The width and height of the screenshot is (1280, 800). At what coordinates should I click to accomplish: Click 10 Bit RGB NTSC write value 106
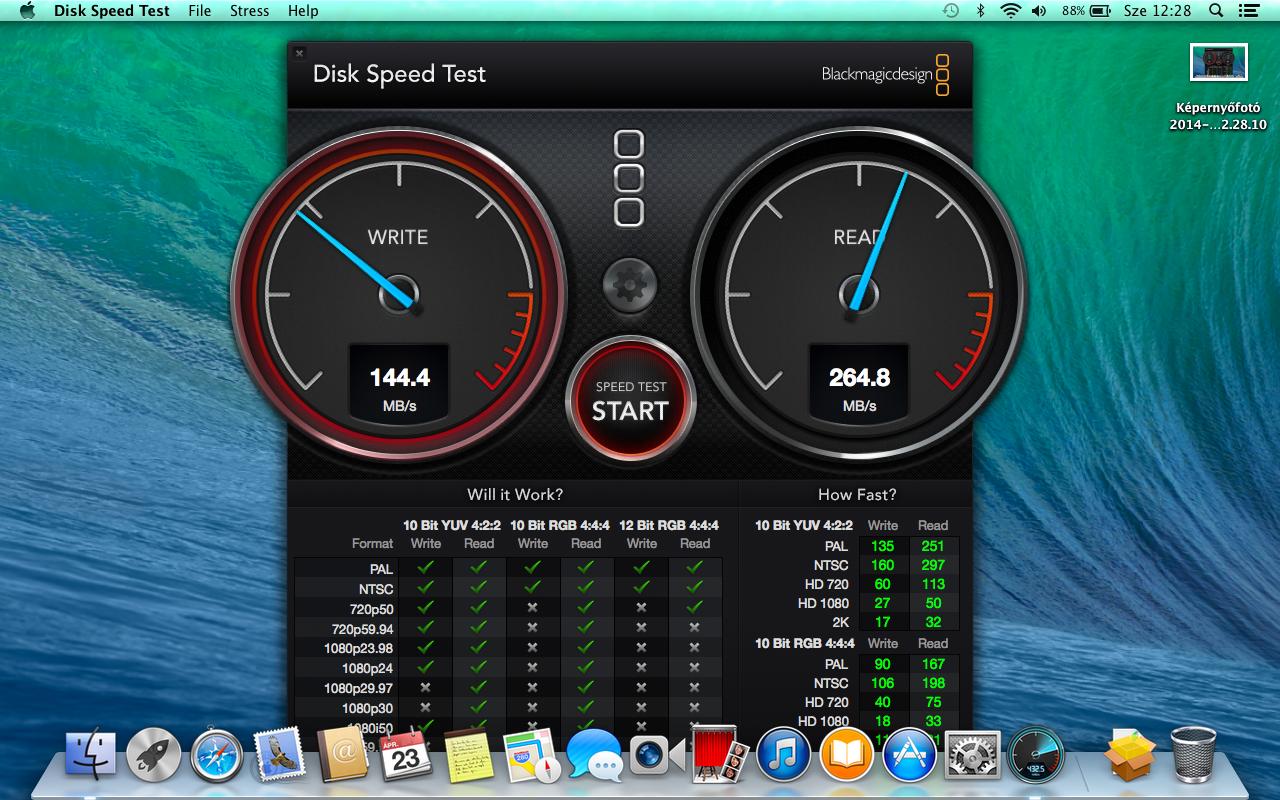click(883, 683)
